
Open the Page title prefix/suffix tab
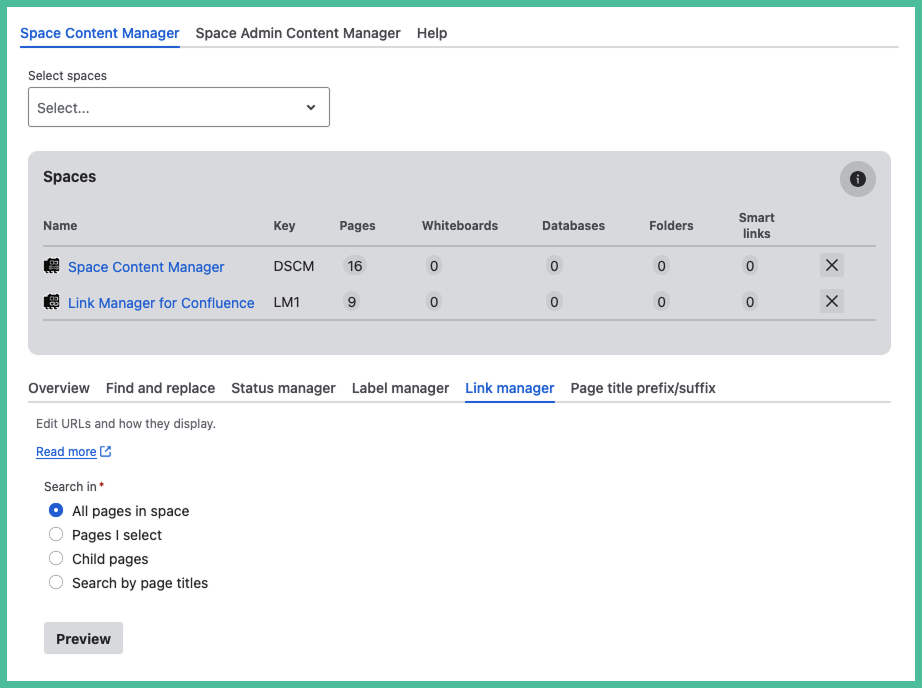(643, 388)
